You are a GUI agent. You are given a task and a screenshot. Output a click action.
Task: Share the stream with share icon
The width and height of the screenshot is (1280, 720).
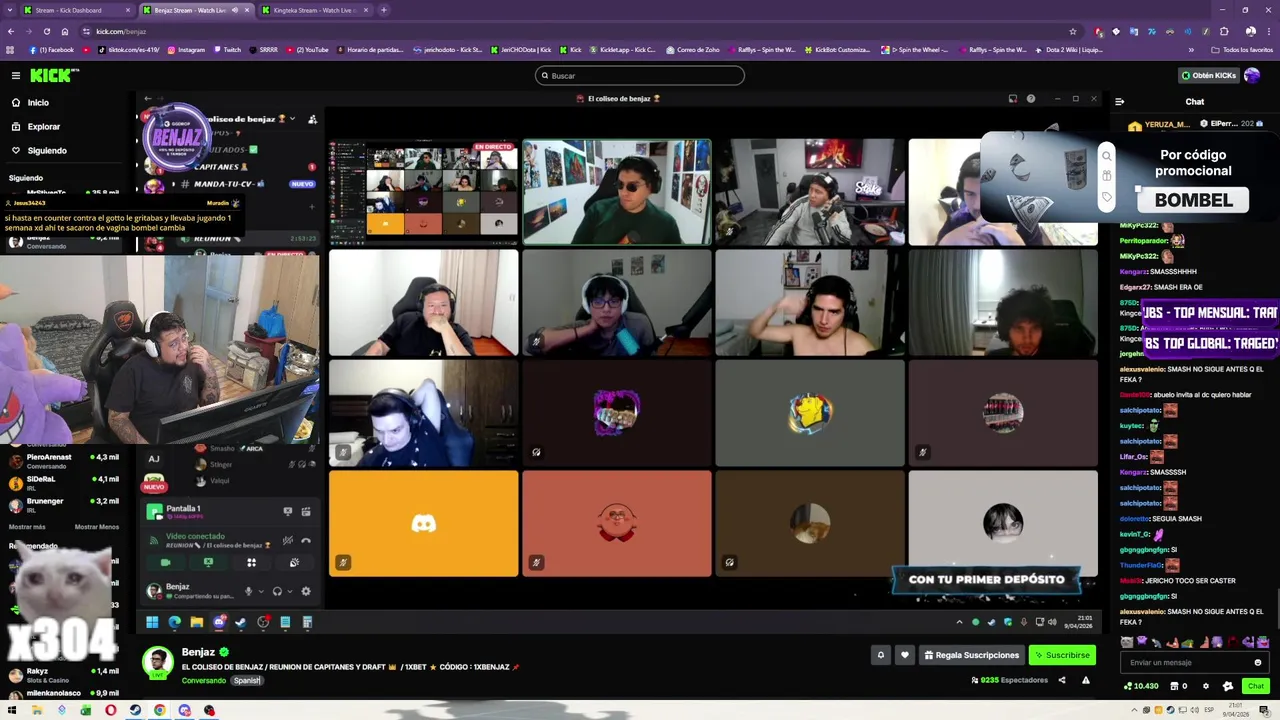1062,680
